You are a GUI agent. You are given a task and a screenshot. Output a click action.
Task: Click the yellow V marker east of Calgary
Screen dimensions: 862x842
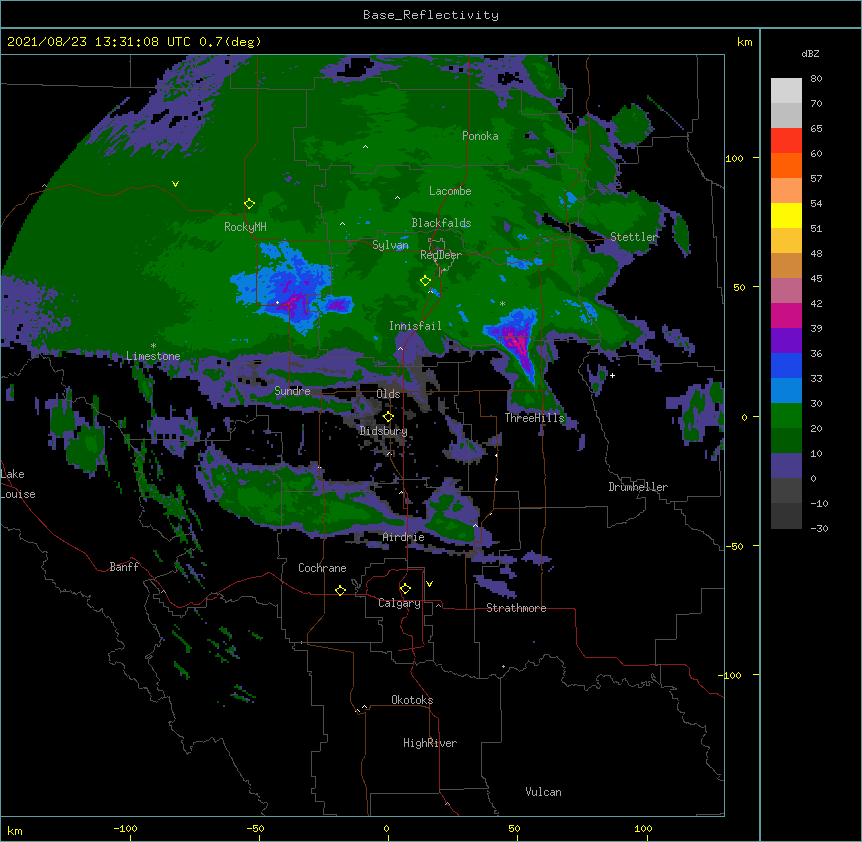tap(429, 584)
